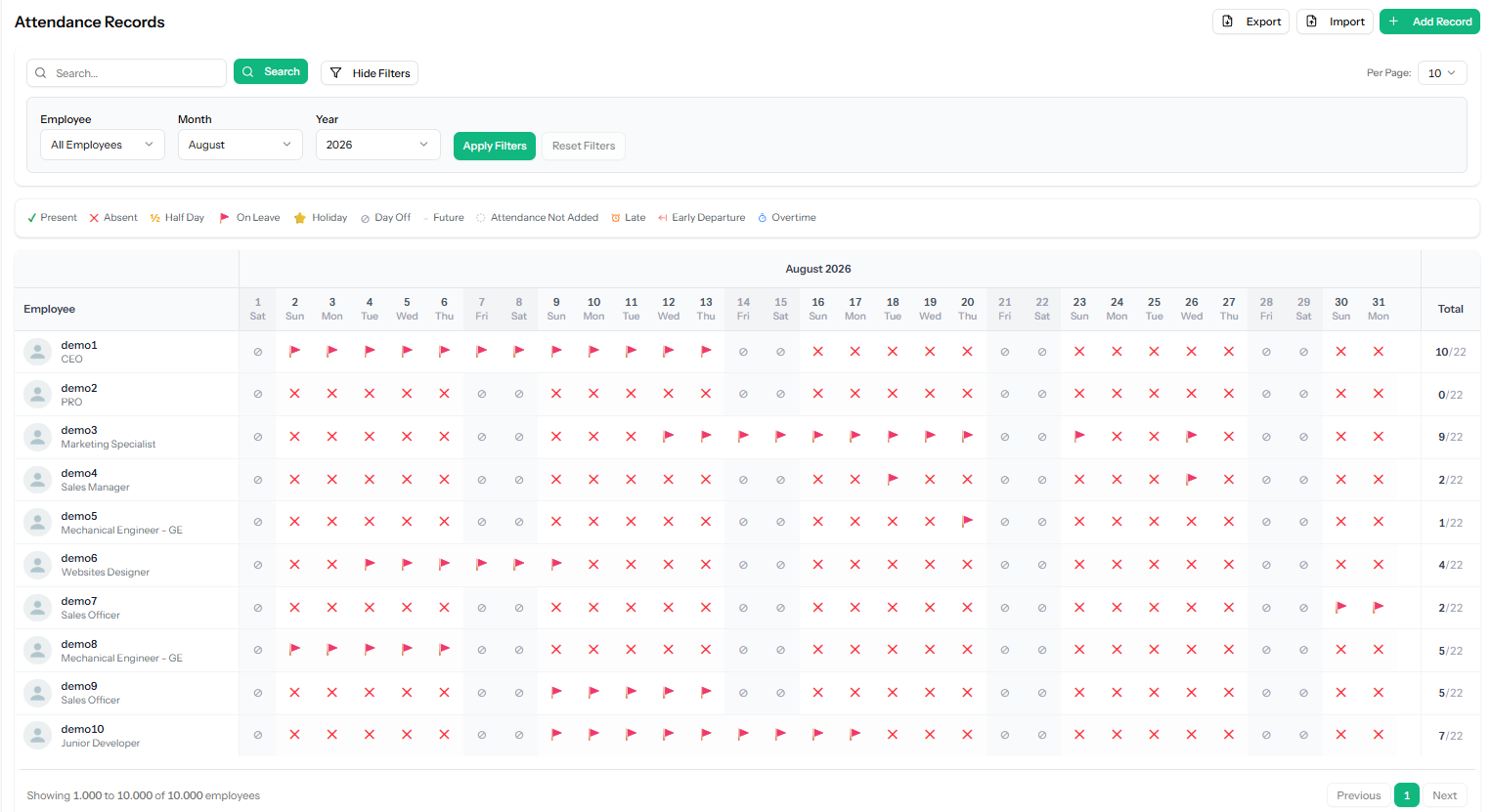This screenshot has width=1491, height=812.
Task: Click demo7's leave flag on August 31
Action: 1379,608
